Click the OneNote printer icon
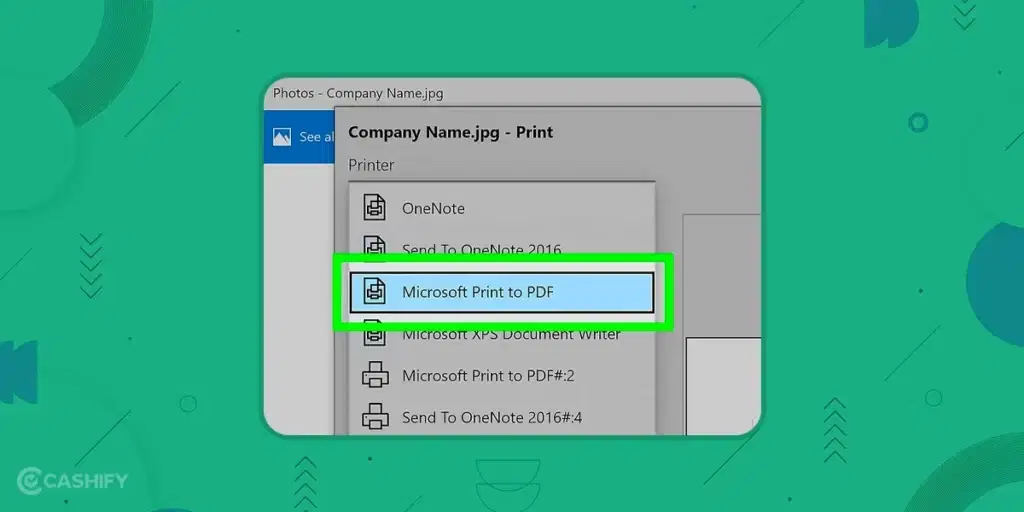1024x512 pixels. 375,208
